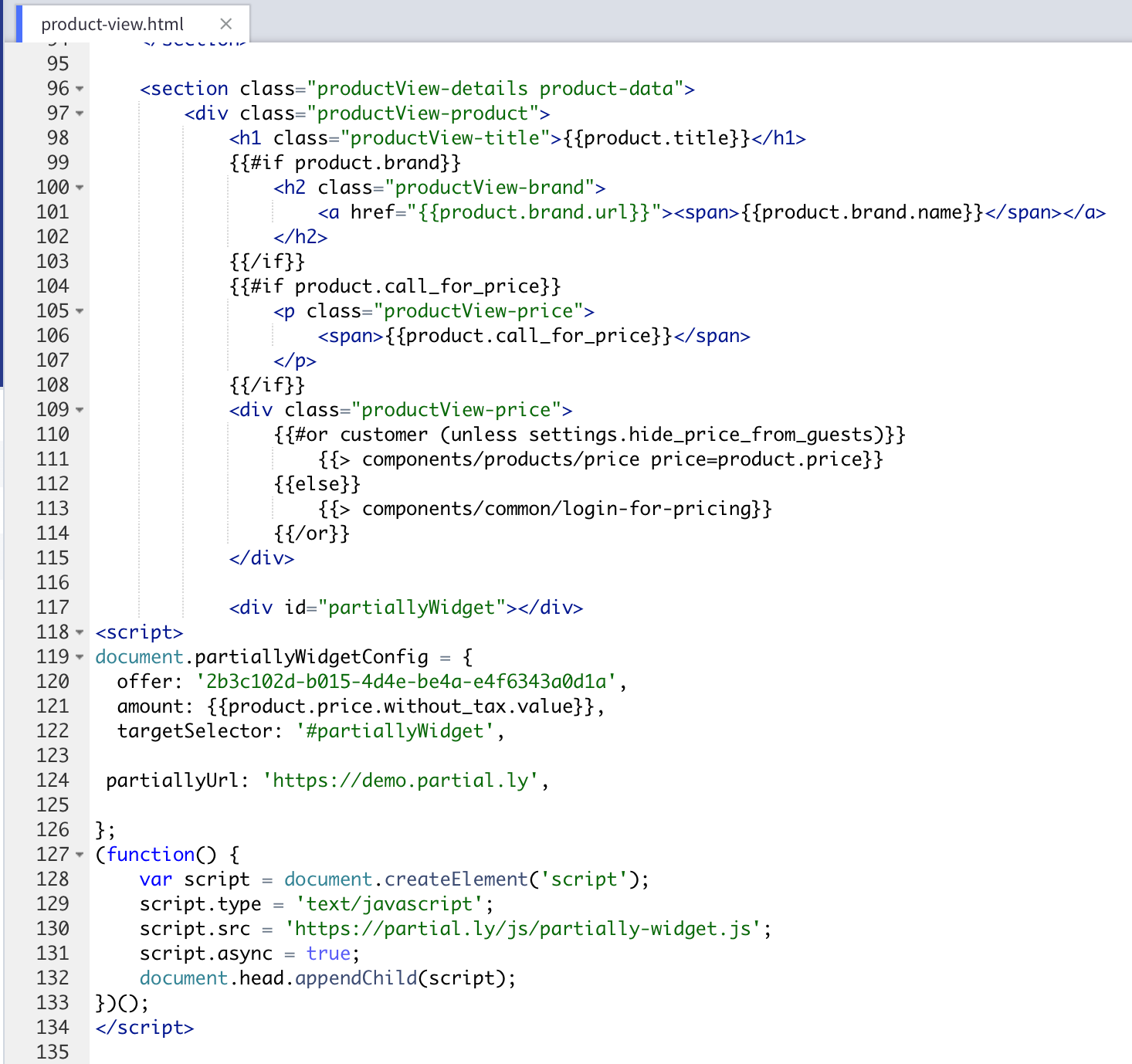Collapse code fold at line 100
1132x1064 pixels.
pos(80,188)
